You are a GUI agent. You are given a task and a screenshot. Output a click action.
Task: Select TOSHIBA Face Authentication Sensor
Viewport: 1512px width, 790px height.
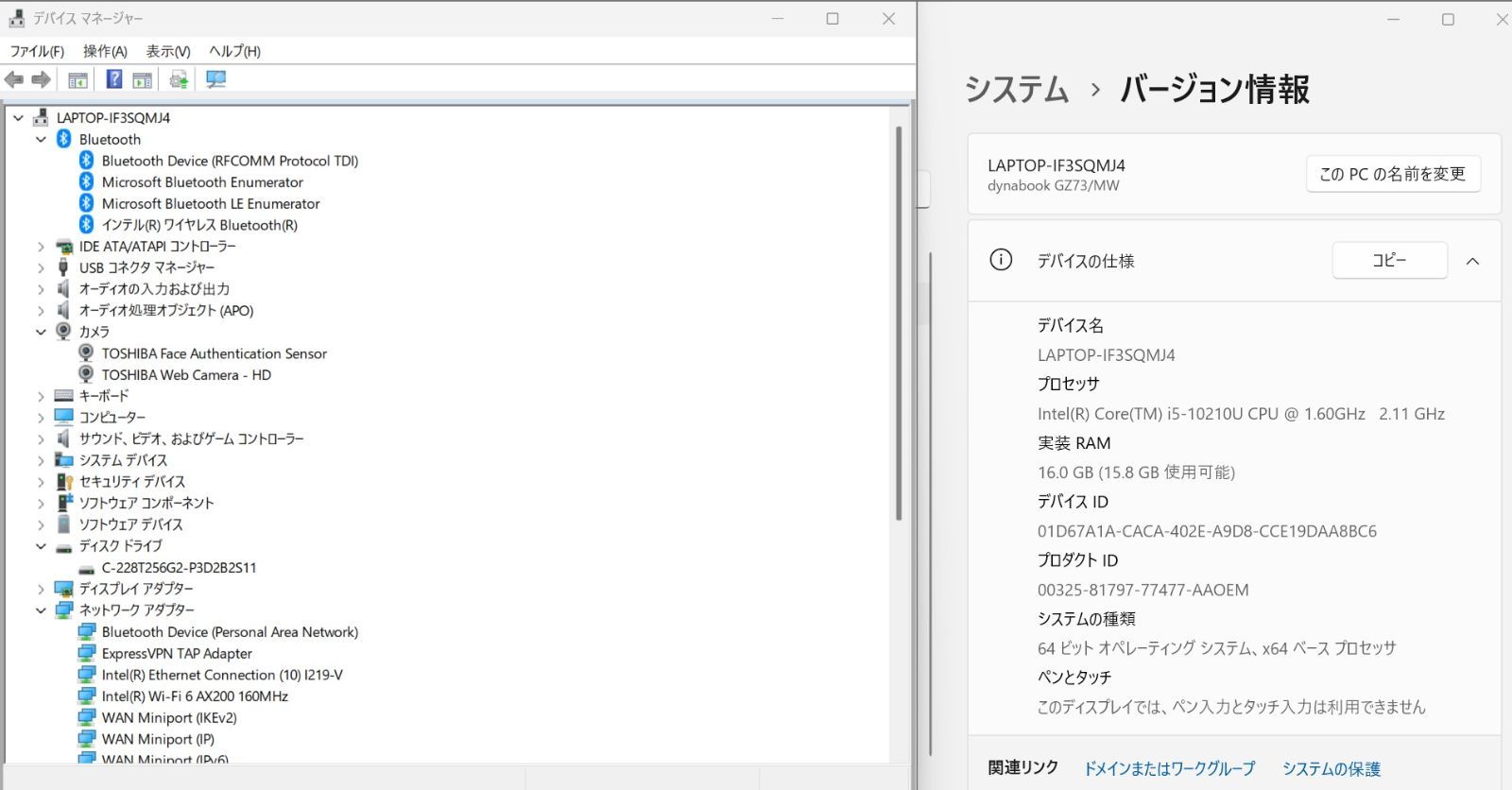pos(215,353)
